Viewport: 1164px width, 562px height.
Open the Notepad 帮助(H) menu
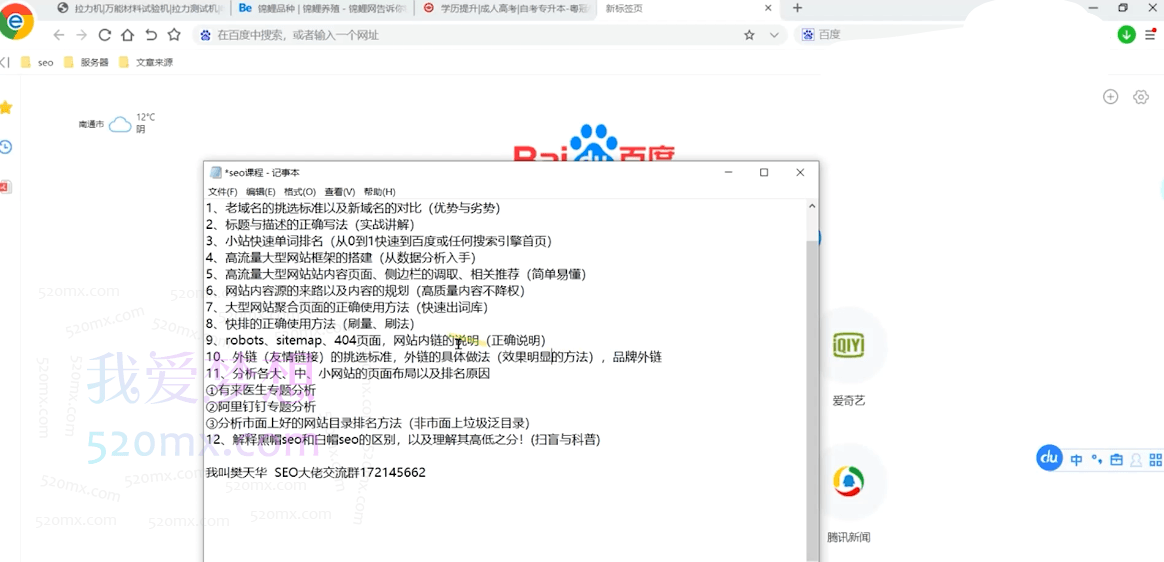pyautogui.click(x=379, y=192)
